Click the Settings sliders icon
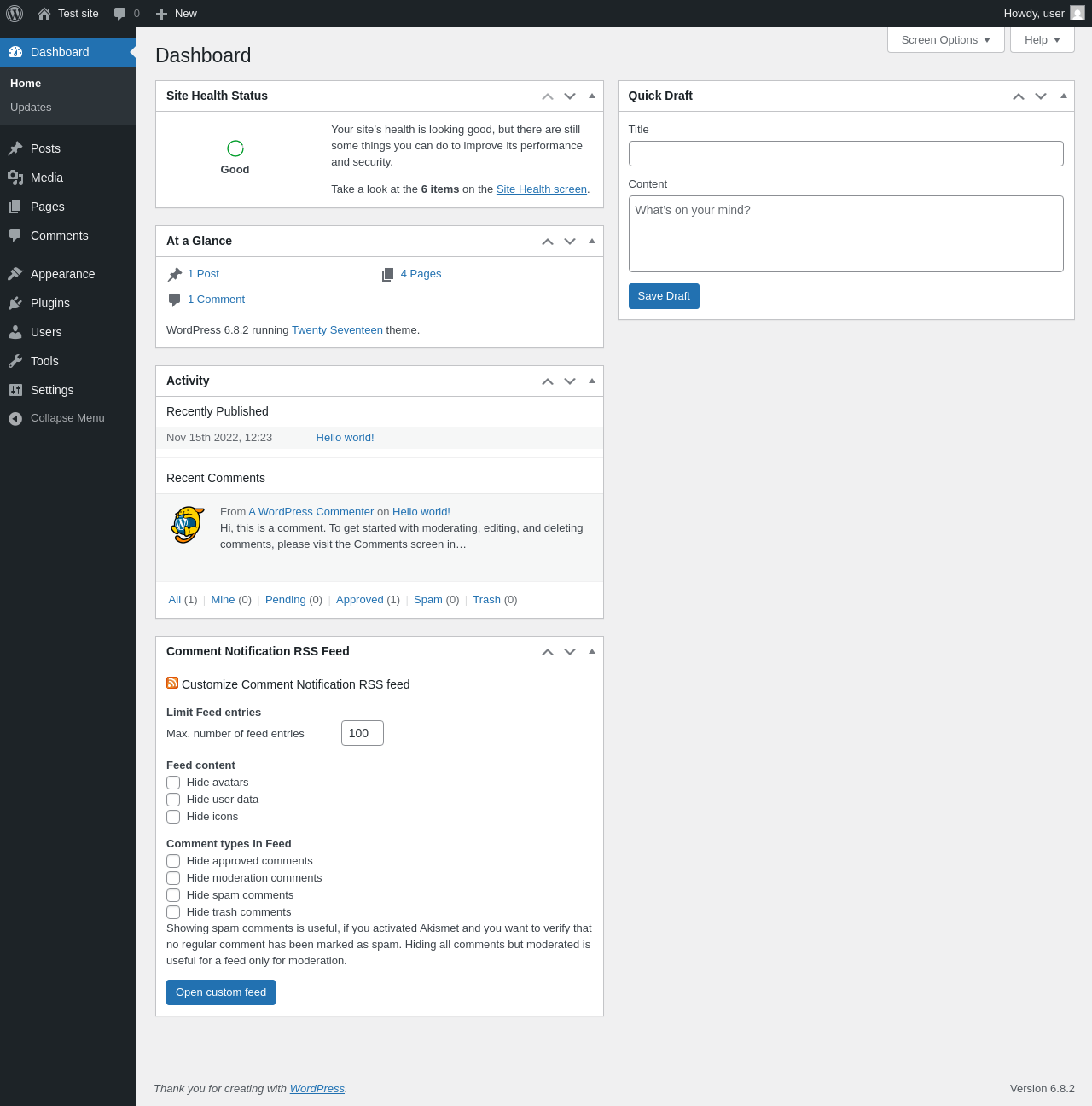The height and width of the screenshot is (1106, 1092). (x=15, y=390)
